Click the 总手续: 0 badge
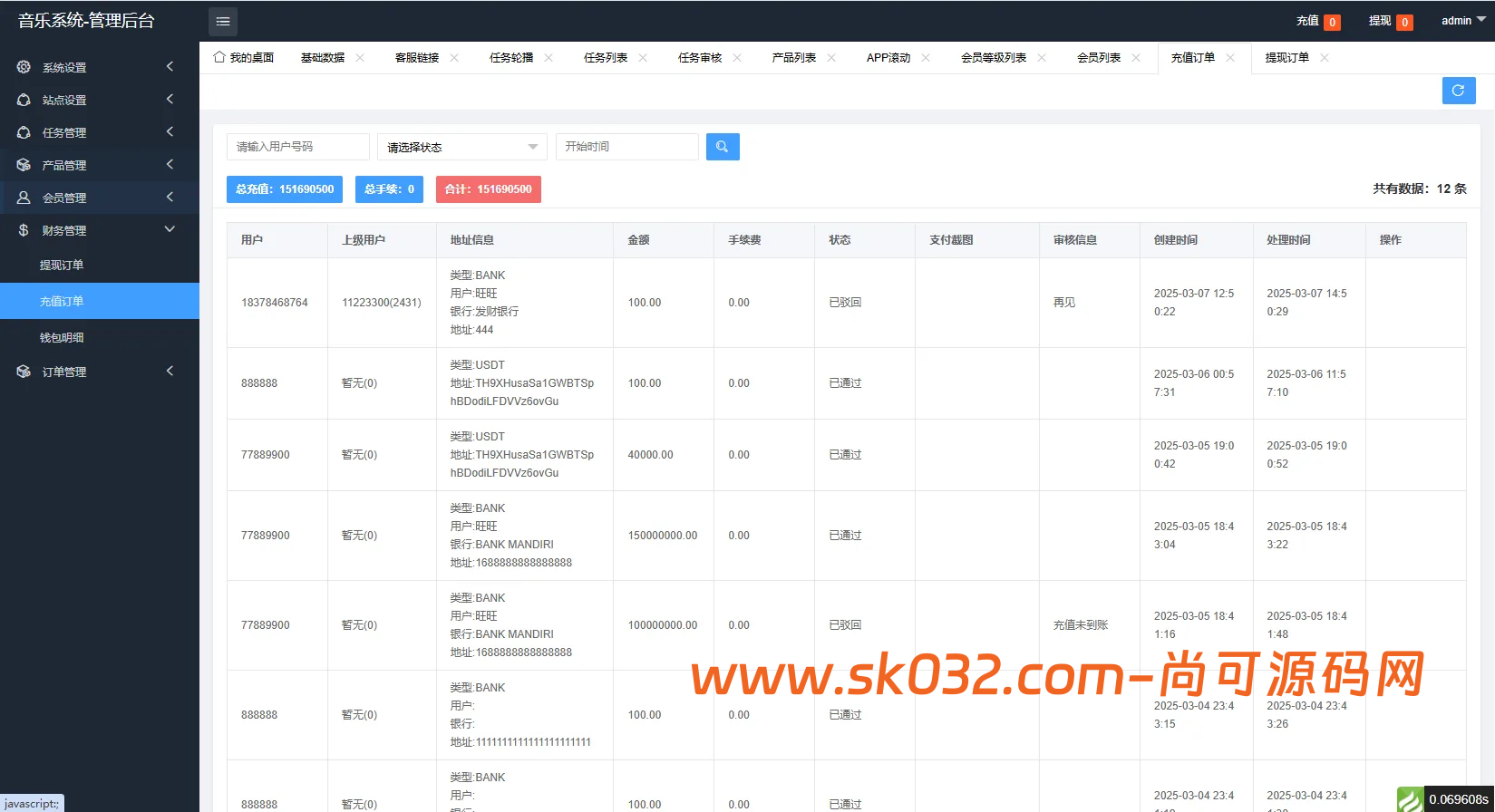The width and height of the screenshot is (1495, 812). pos(389,189)
